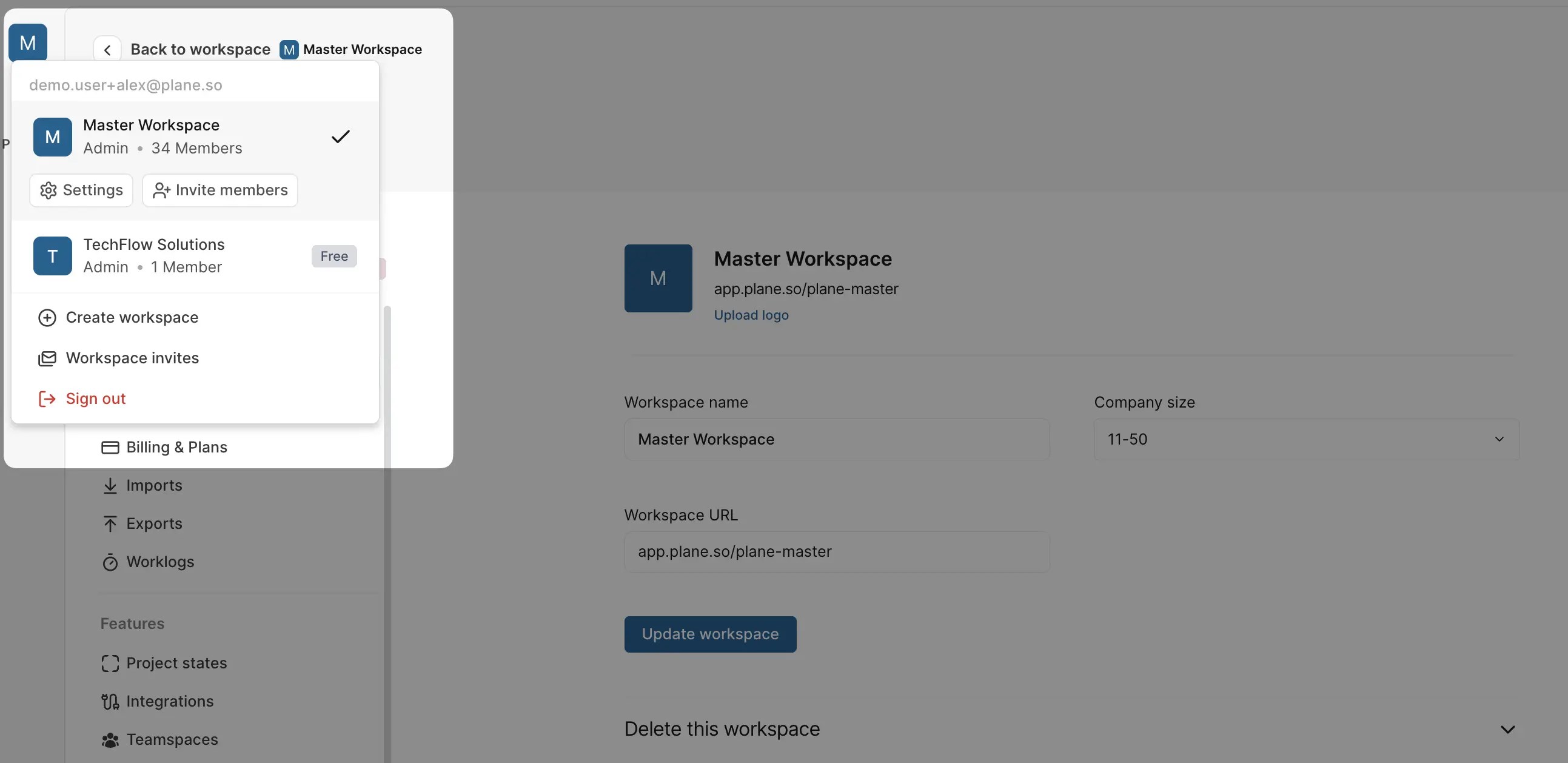This screenshot has width=1568, height=763.
Task: Click the Workspace invites mail icon
Action: (47, 358)
